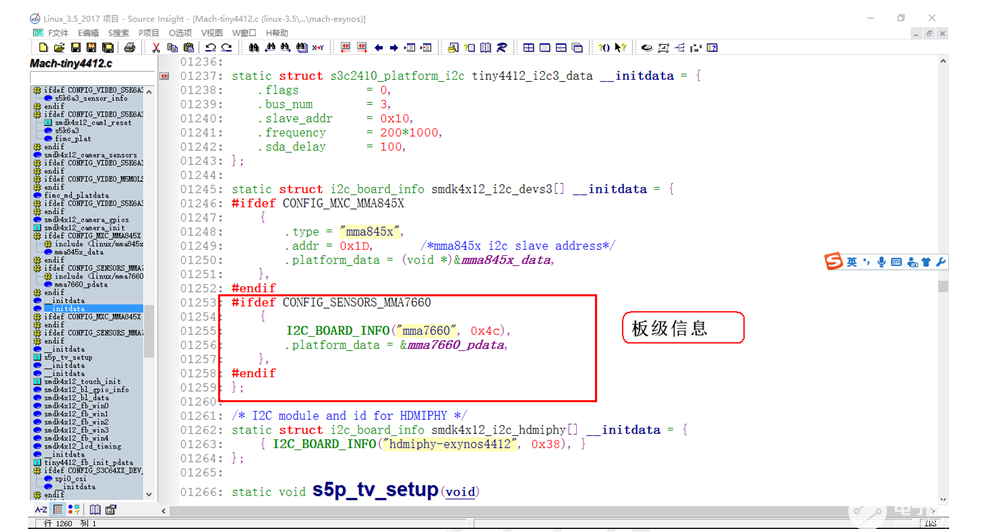The image size is (988, 532).
Task: Open the P项目 menu
Action: point(149,33)
